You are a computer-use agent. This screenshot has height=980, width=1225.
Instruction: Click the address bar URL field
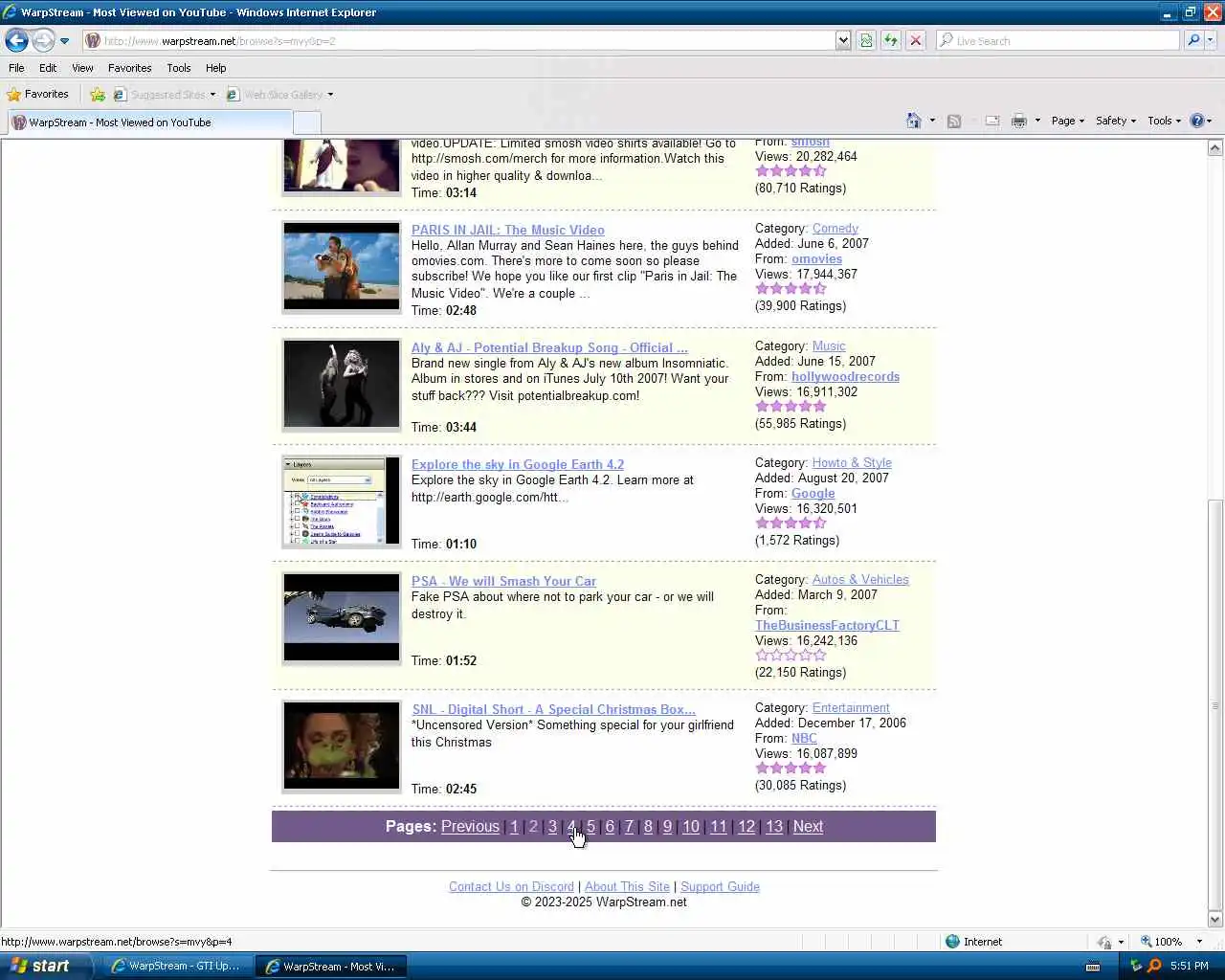[459, 40]
